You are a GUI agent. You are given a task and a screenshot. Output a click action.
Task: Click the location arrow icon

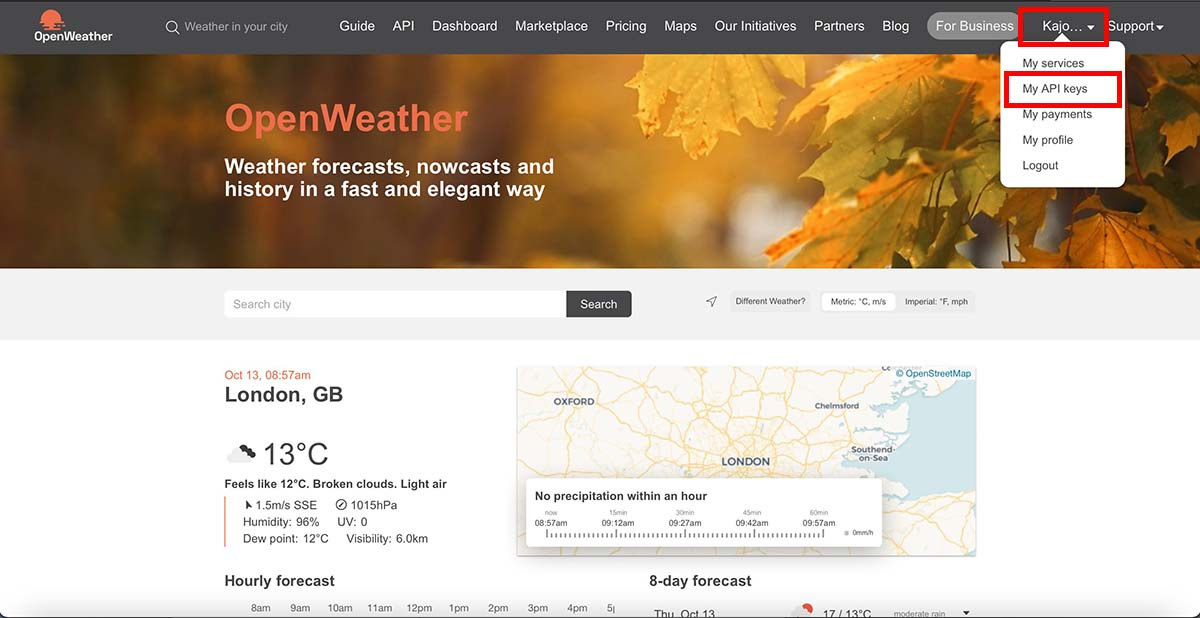711,301
